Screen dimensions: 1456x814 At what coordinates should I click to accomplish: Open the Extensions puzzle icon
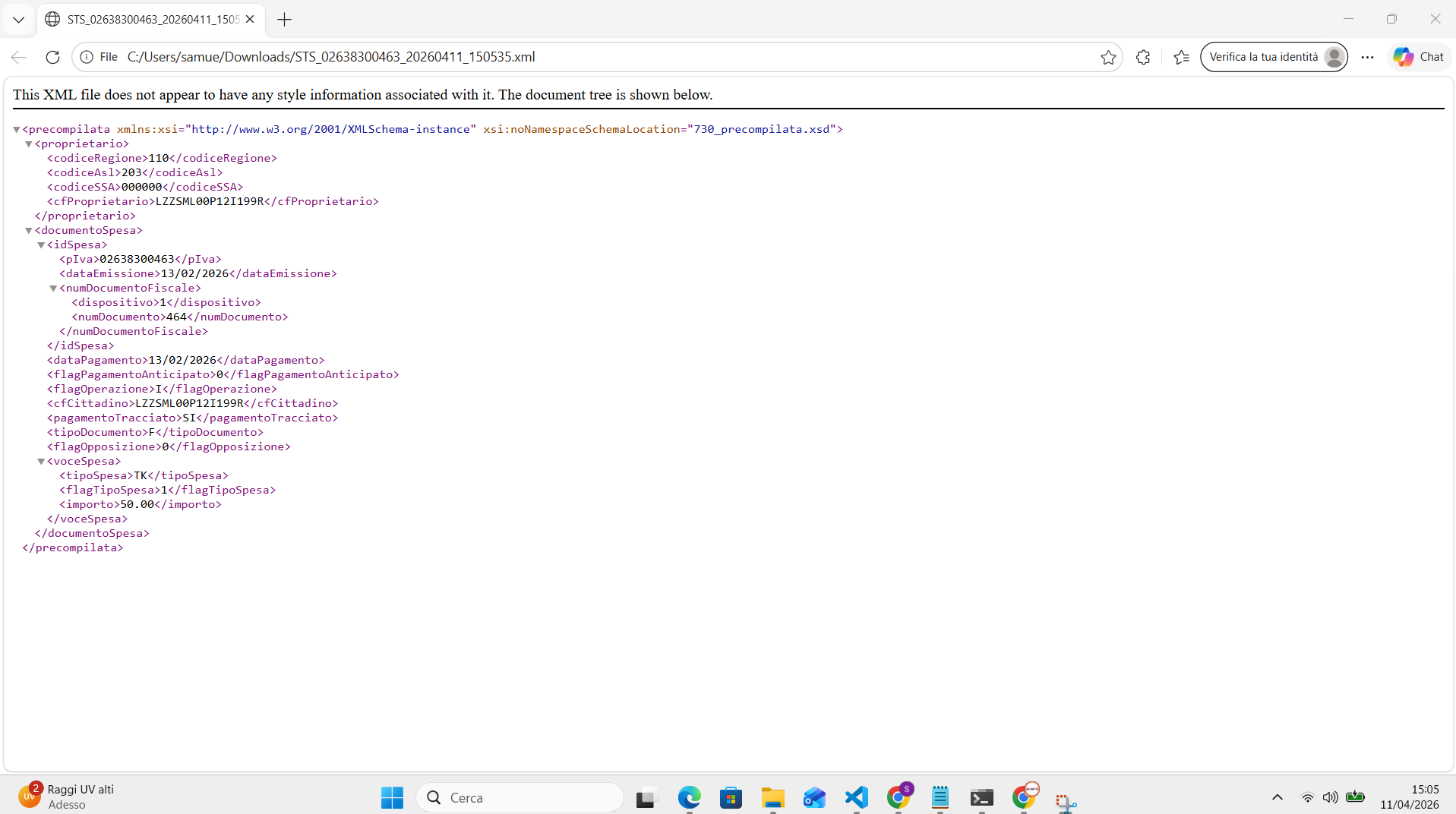[x=1143, y=57]
